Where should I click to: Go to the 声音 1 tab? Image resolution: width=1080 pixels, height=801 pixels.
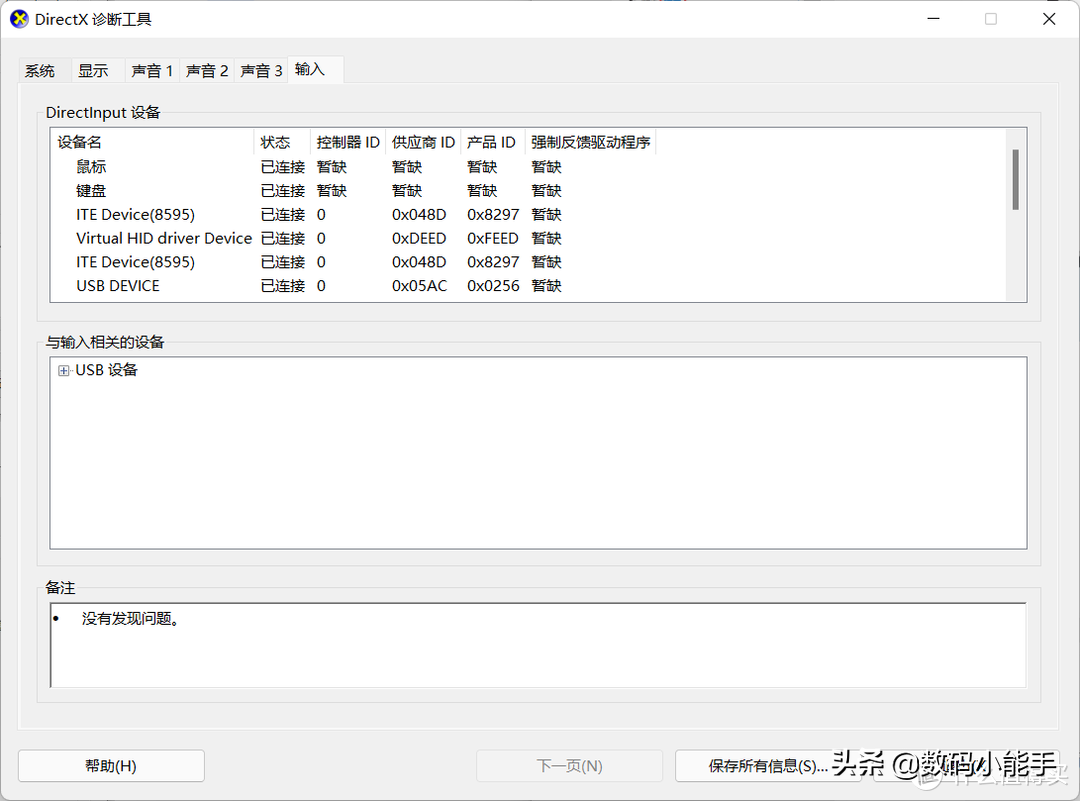tap(152, 71)
